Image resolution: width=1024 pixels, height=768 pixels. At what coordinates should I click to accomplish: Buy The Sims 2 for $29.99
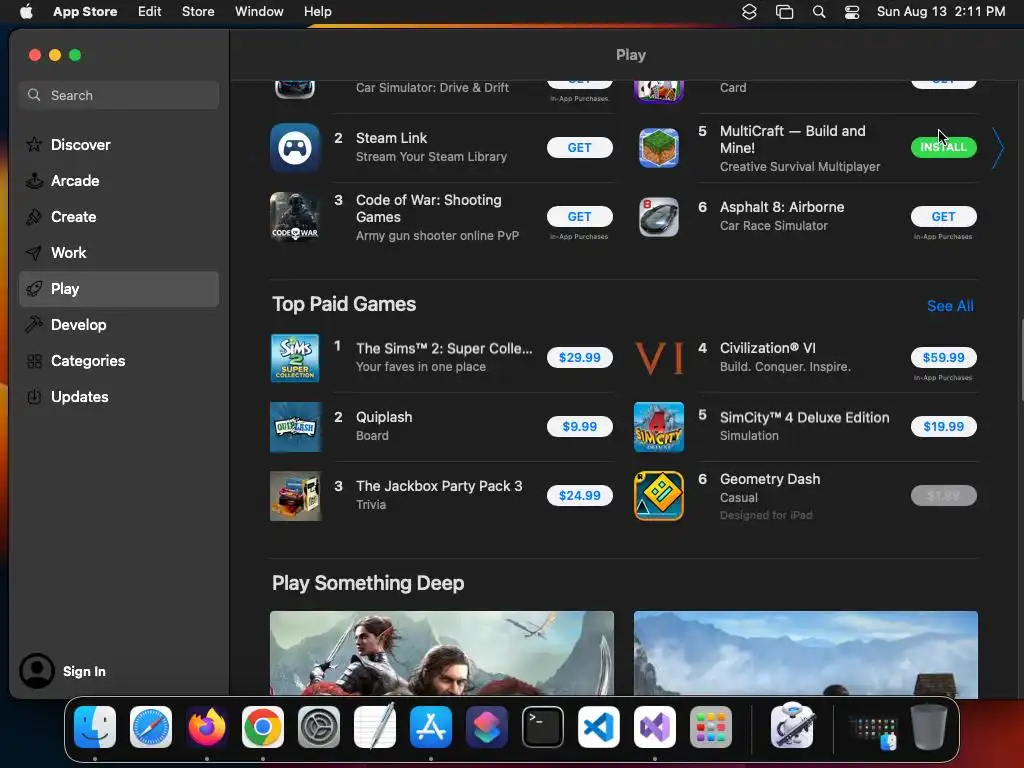(579, 357)
